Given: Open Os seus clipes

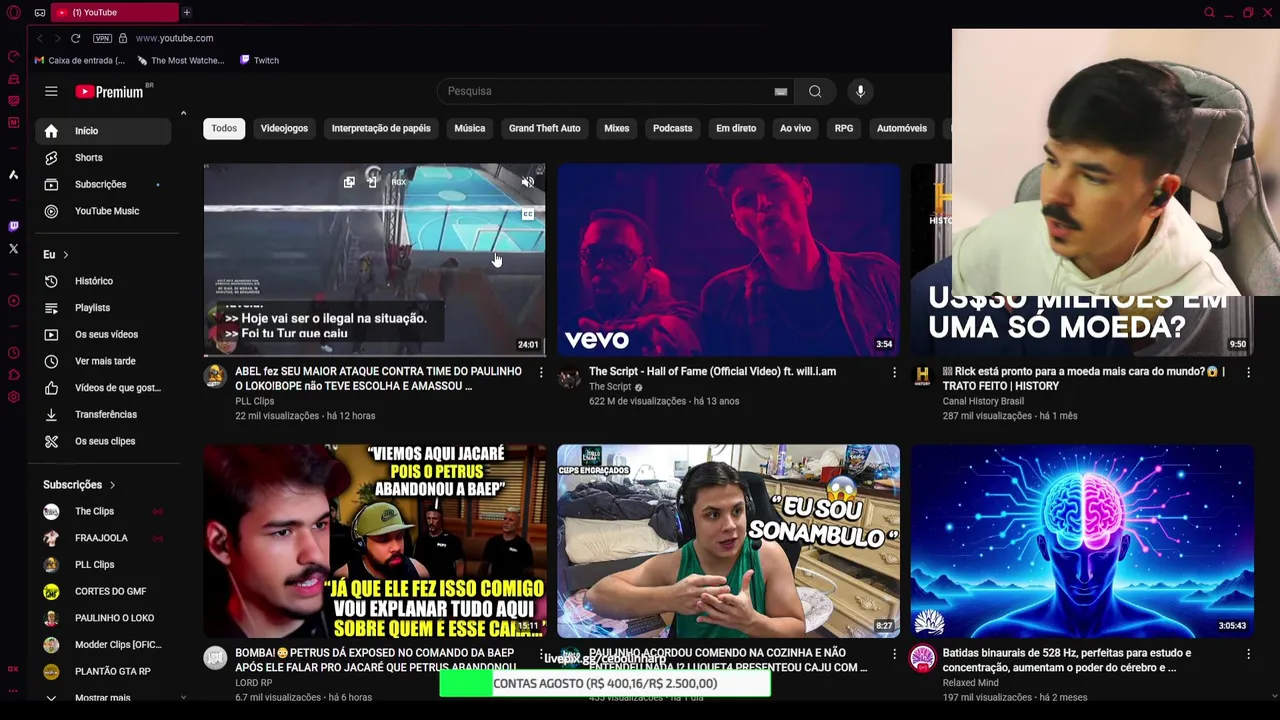Looking at the screenshot, I should [x=103, y=441].
